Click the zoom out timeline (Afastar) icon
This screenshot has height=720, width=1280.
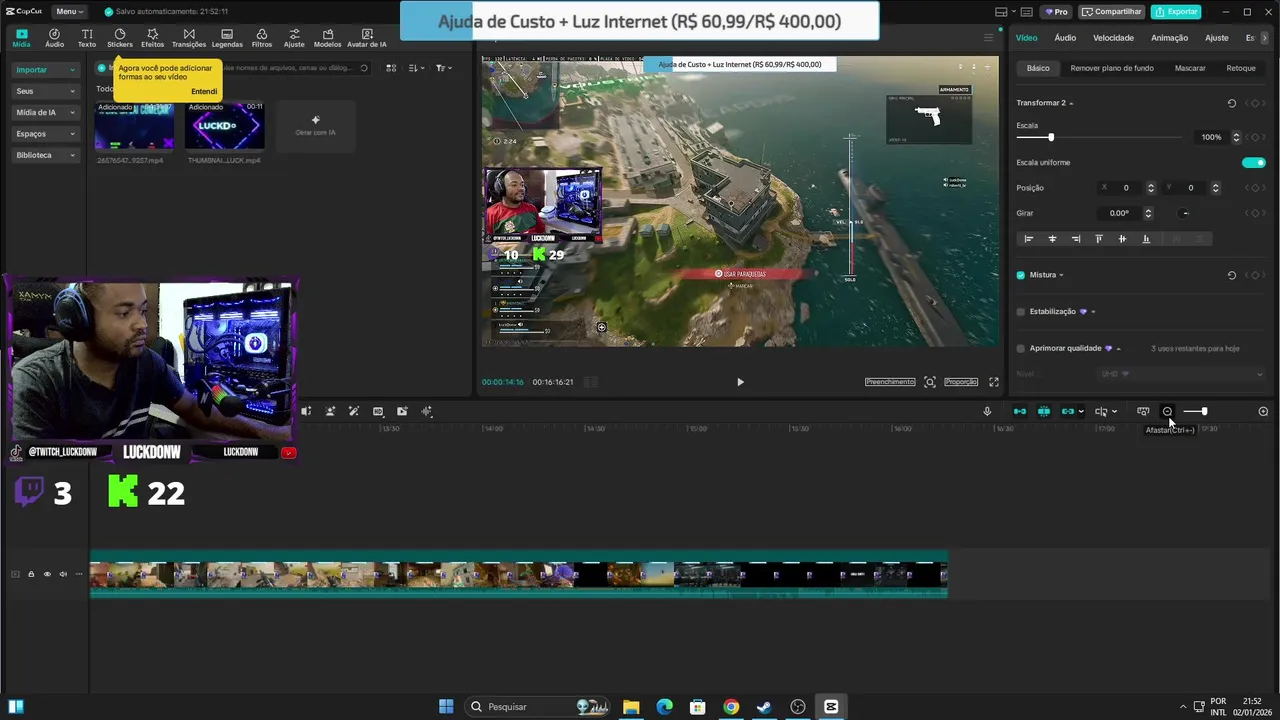(x=1167, y=411)
